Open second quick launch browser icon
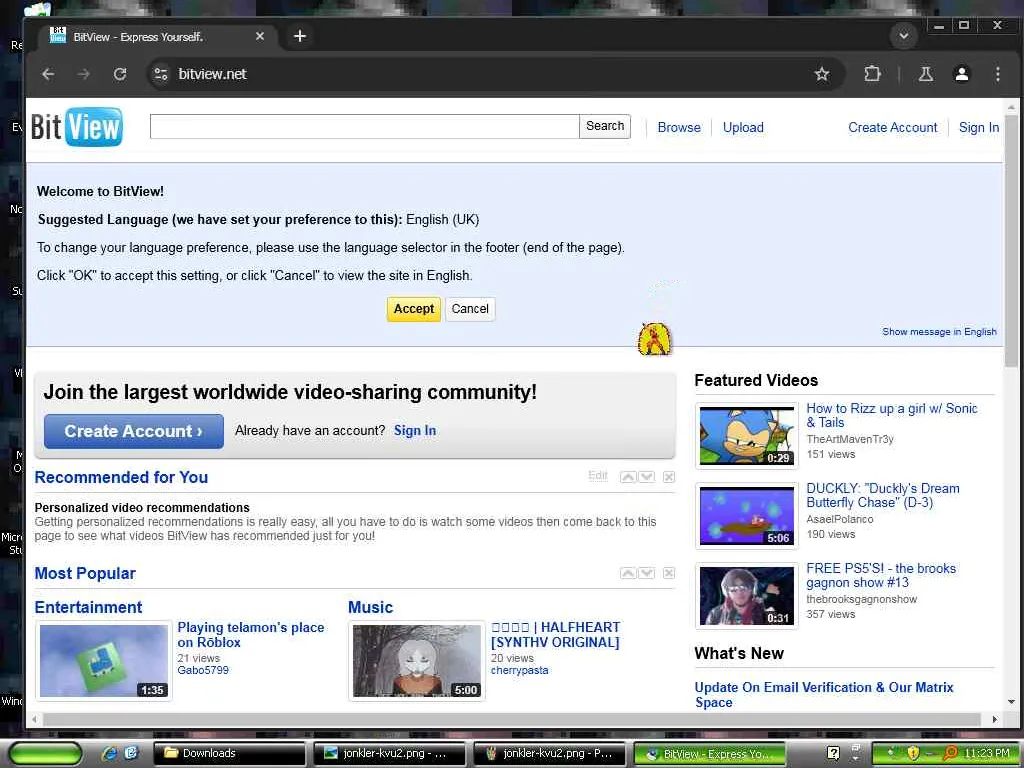 [x=131, y=753]
